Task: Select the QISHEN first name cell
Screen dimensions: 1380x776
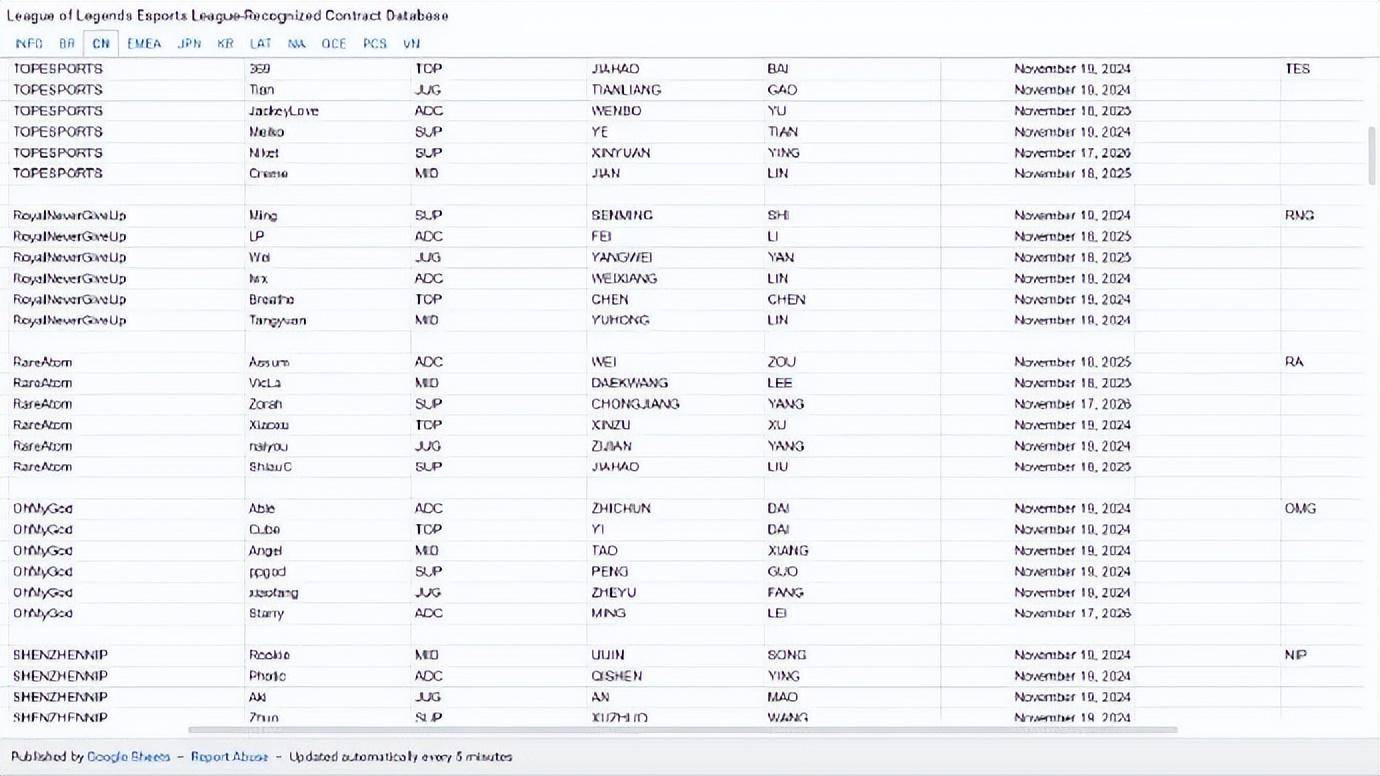Action: coord(616,676)
